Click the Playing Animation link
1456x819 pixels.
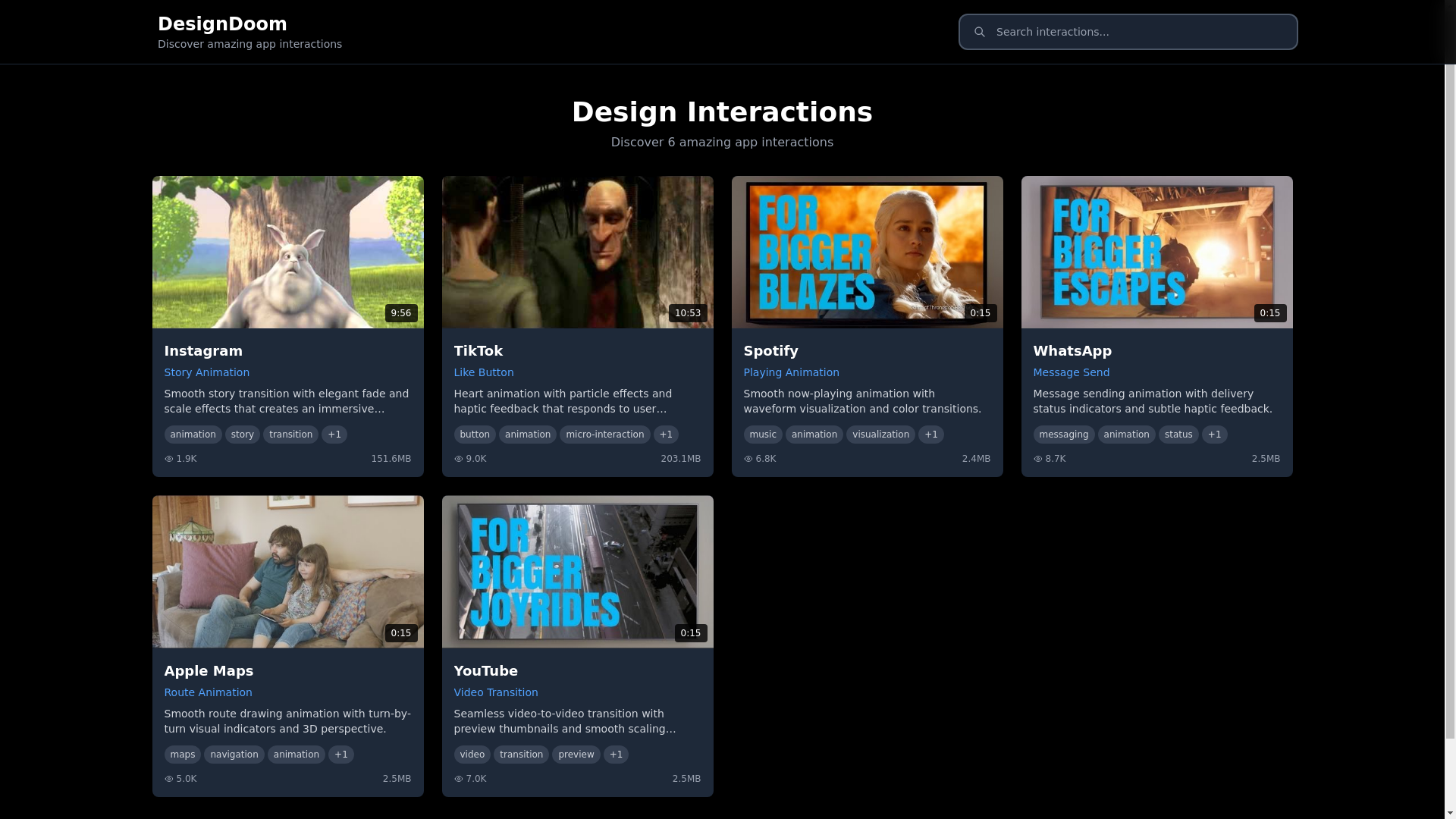tap(792, 372)
